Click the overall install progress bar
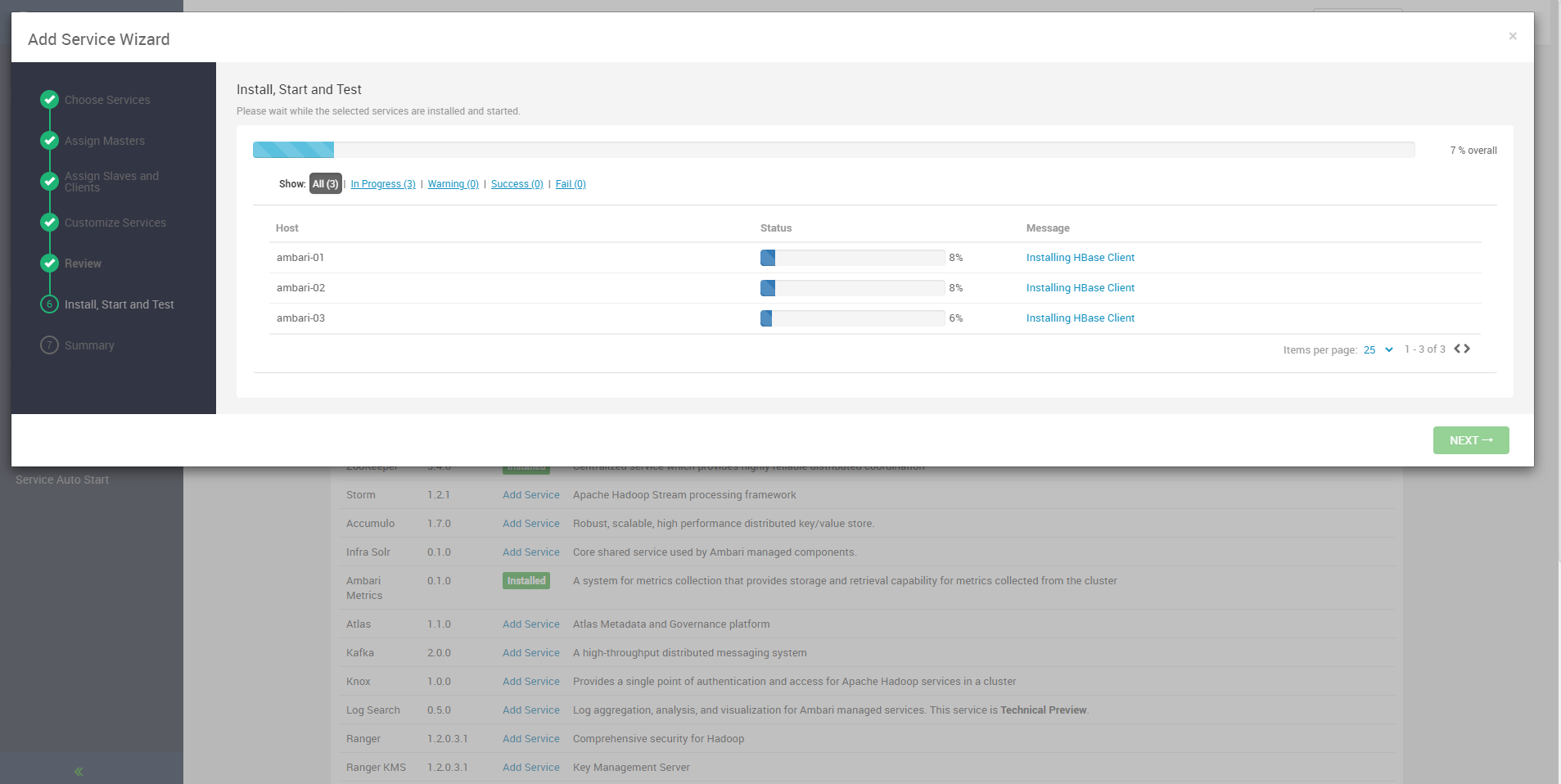Screen dimensions: 1561x784 coord(834,150)
